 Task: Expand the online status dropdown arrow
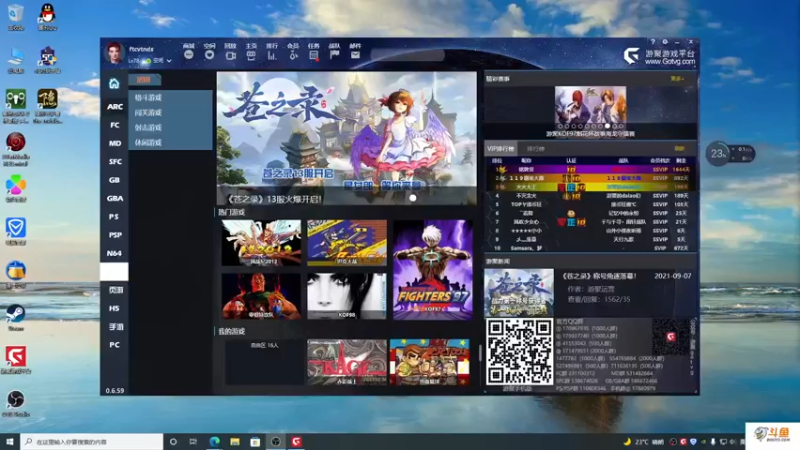(169, 61)
